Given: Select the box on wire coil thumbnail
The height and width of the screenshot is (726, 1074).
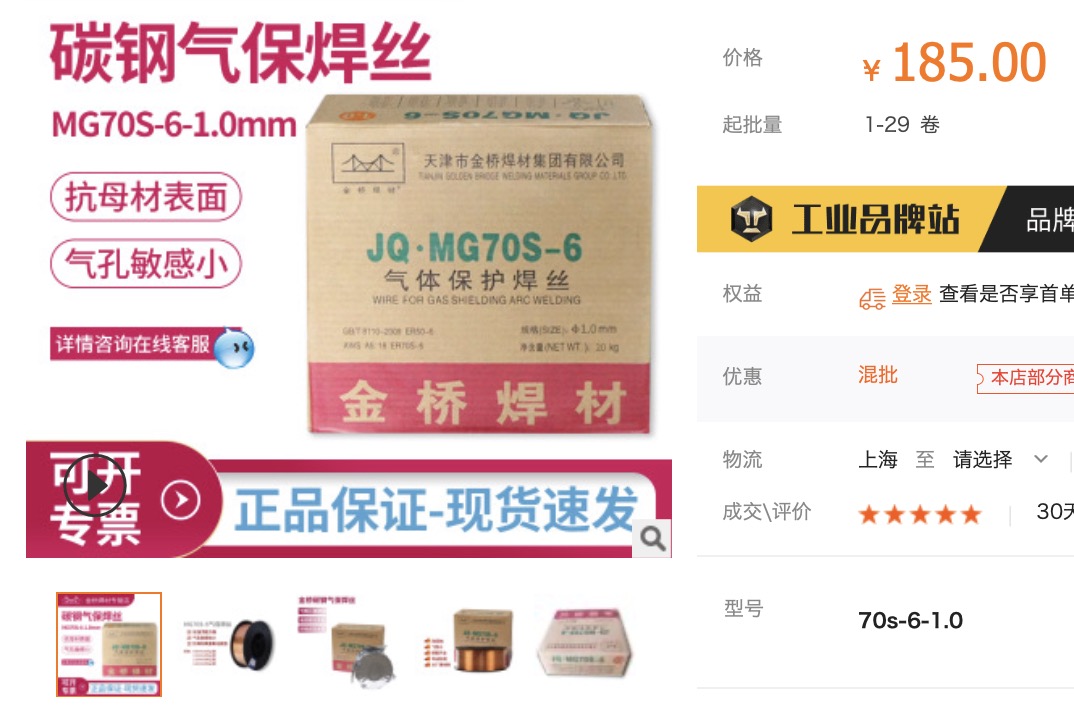Looking at the screenshot, I should 470,644.
